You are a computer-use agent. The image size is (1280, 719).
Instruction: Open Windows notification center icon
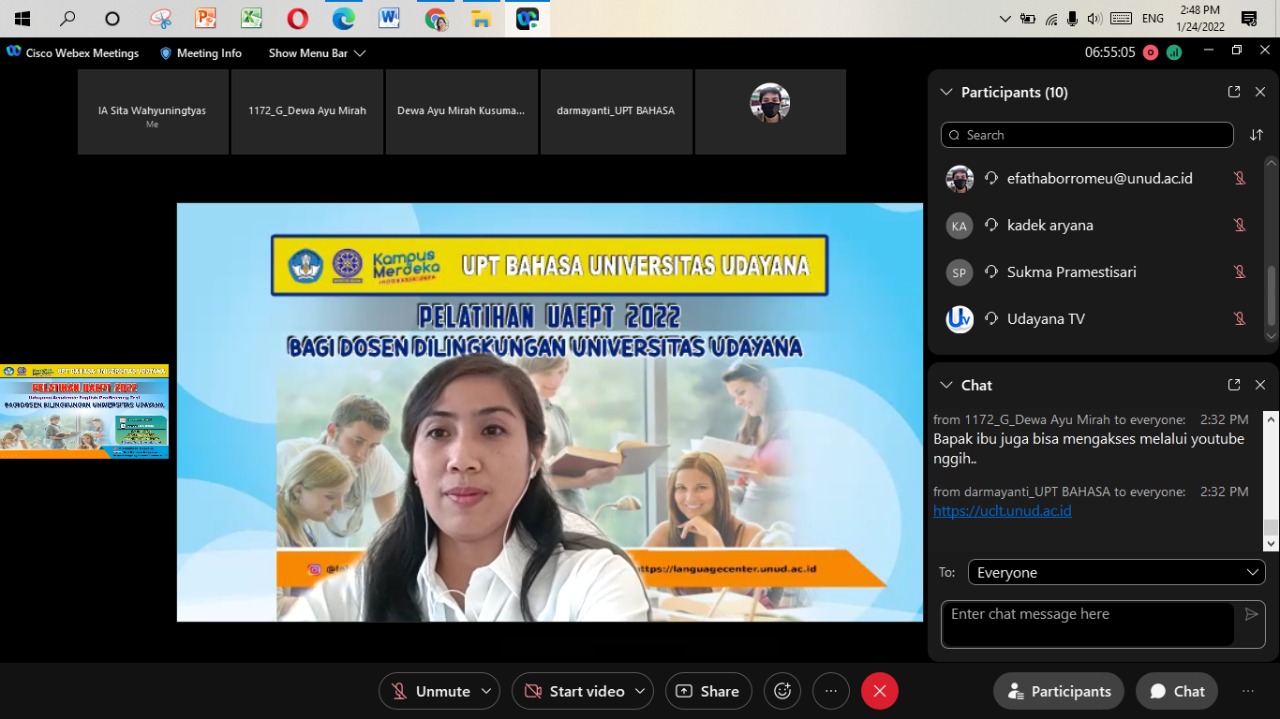1249,18
